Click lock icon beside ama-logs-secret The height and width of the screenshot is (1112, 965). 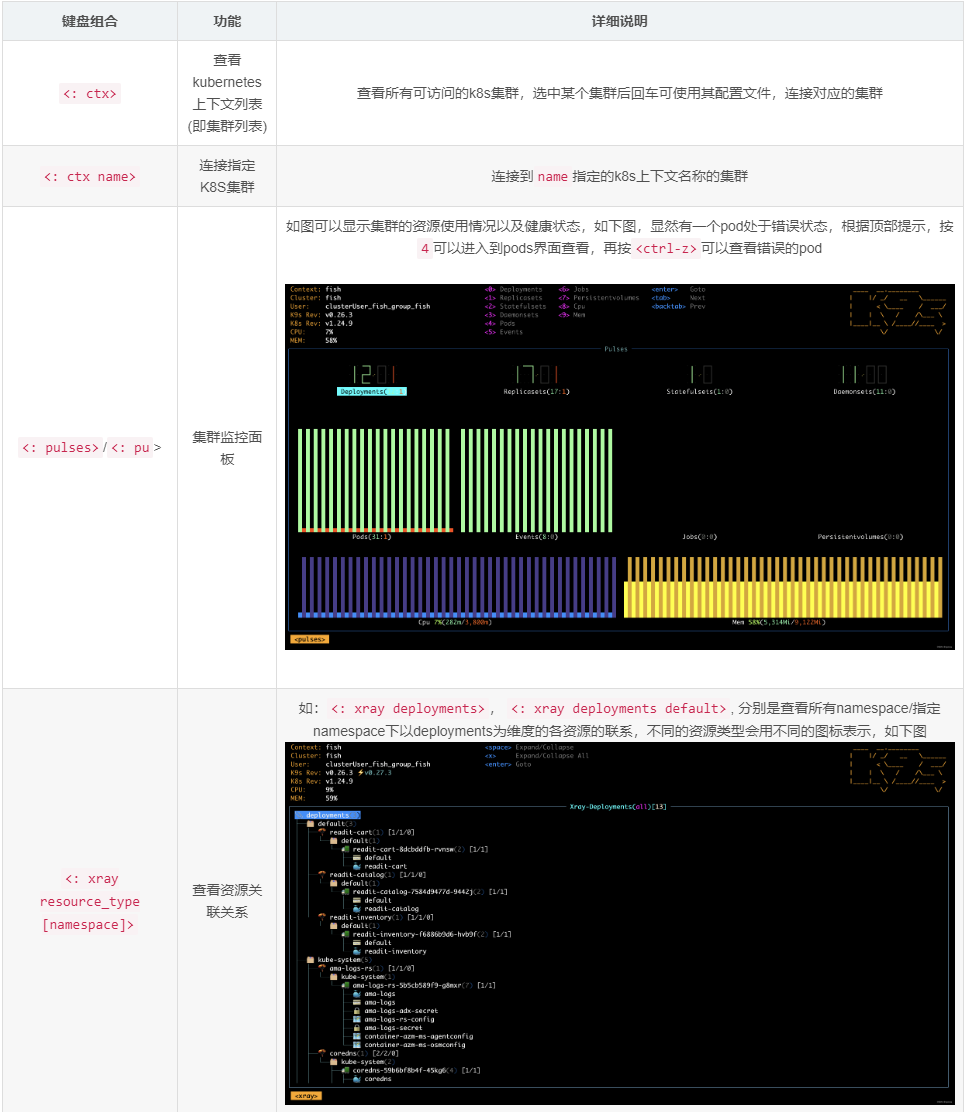pos(357,1028)
